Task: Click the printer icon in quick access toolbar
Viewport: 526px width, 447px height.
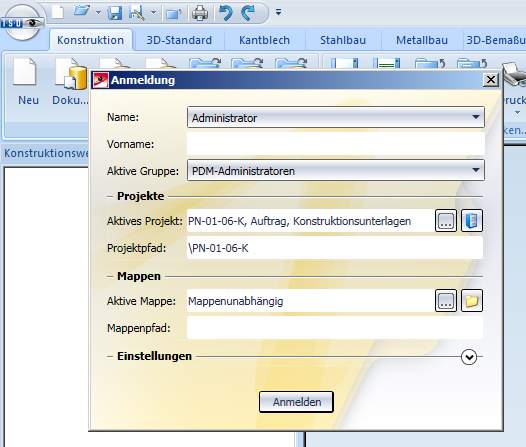Action: [x=200, y=13]
